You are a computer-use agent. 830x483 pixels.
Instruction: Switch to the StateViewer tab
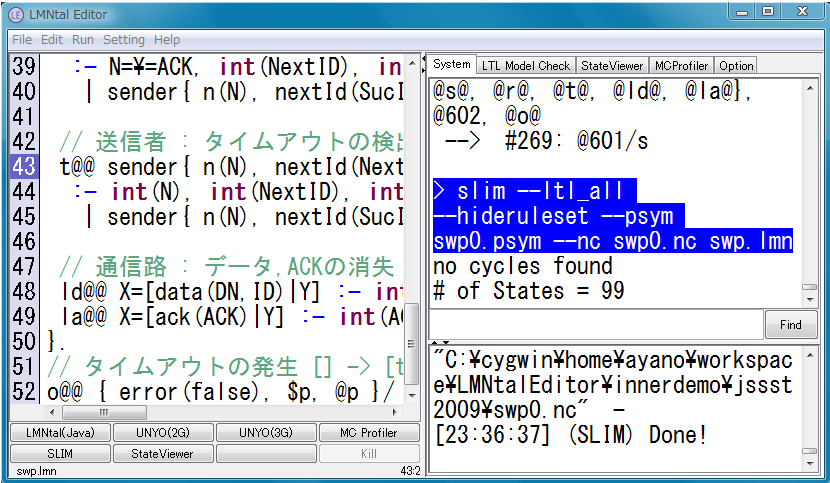(612, 65)
